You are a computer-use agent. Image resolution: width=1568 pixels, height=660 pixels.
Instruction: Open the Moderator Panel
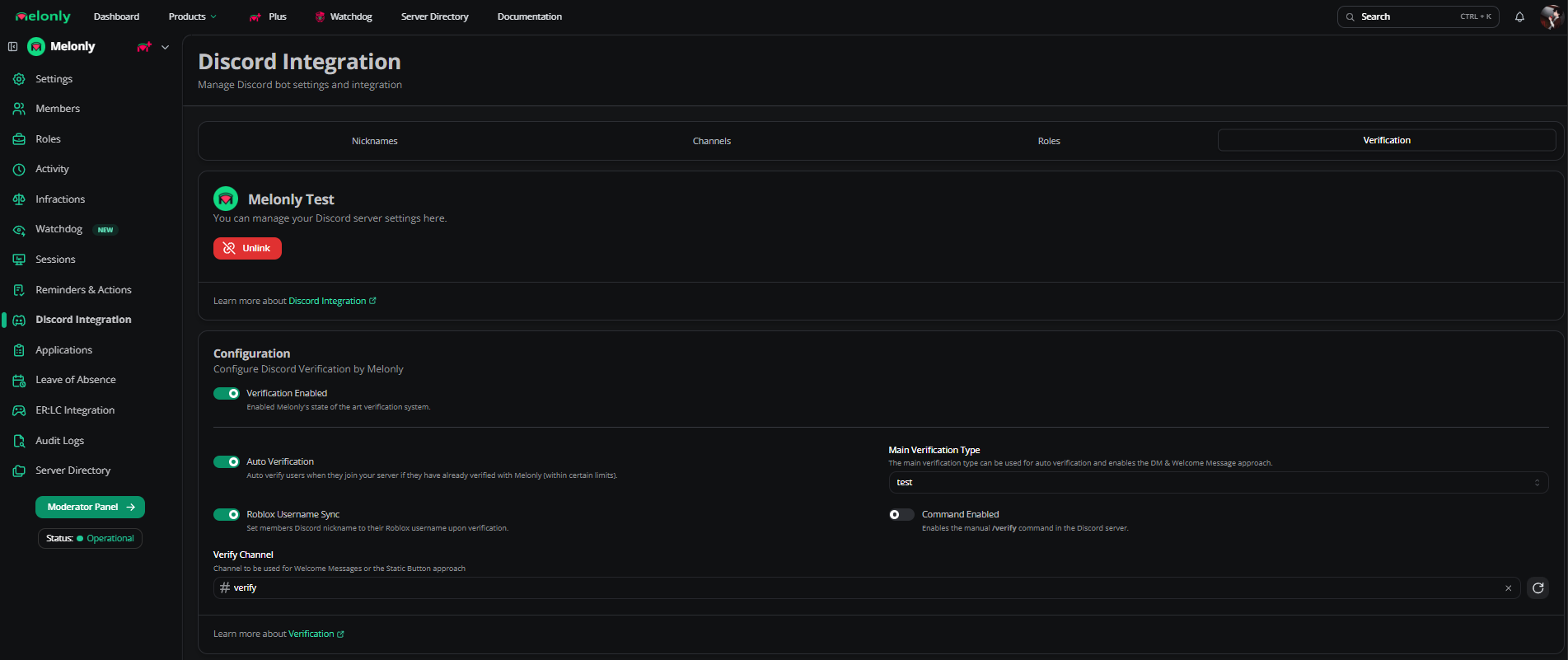(90, 507)
